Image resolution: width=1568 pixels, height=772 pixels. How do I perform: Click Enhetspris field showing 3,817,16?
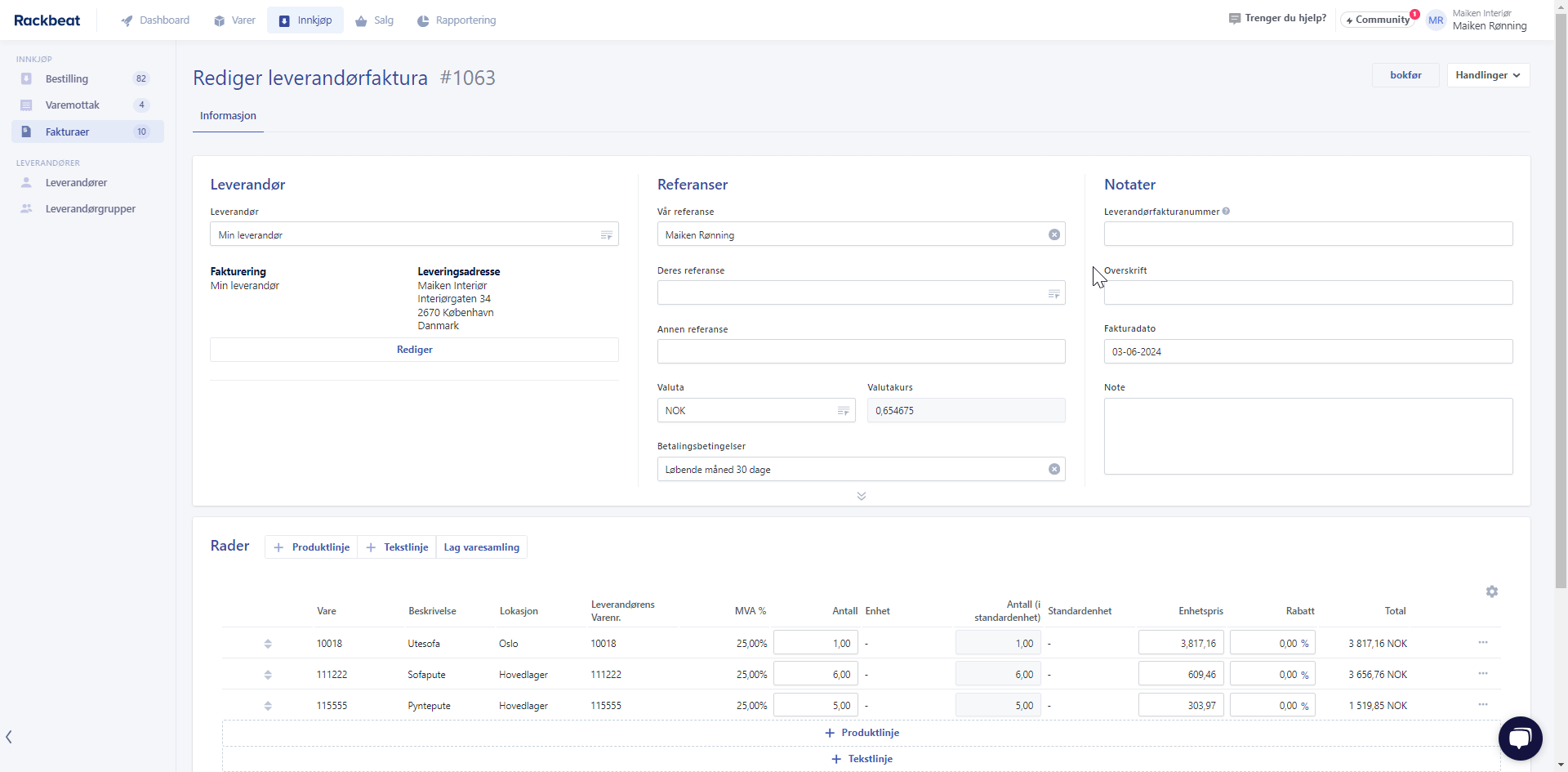(x=1181, y=643)
